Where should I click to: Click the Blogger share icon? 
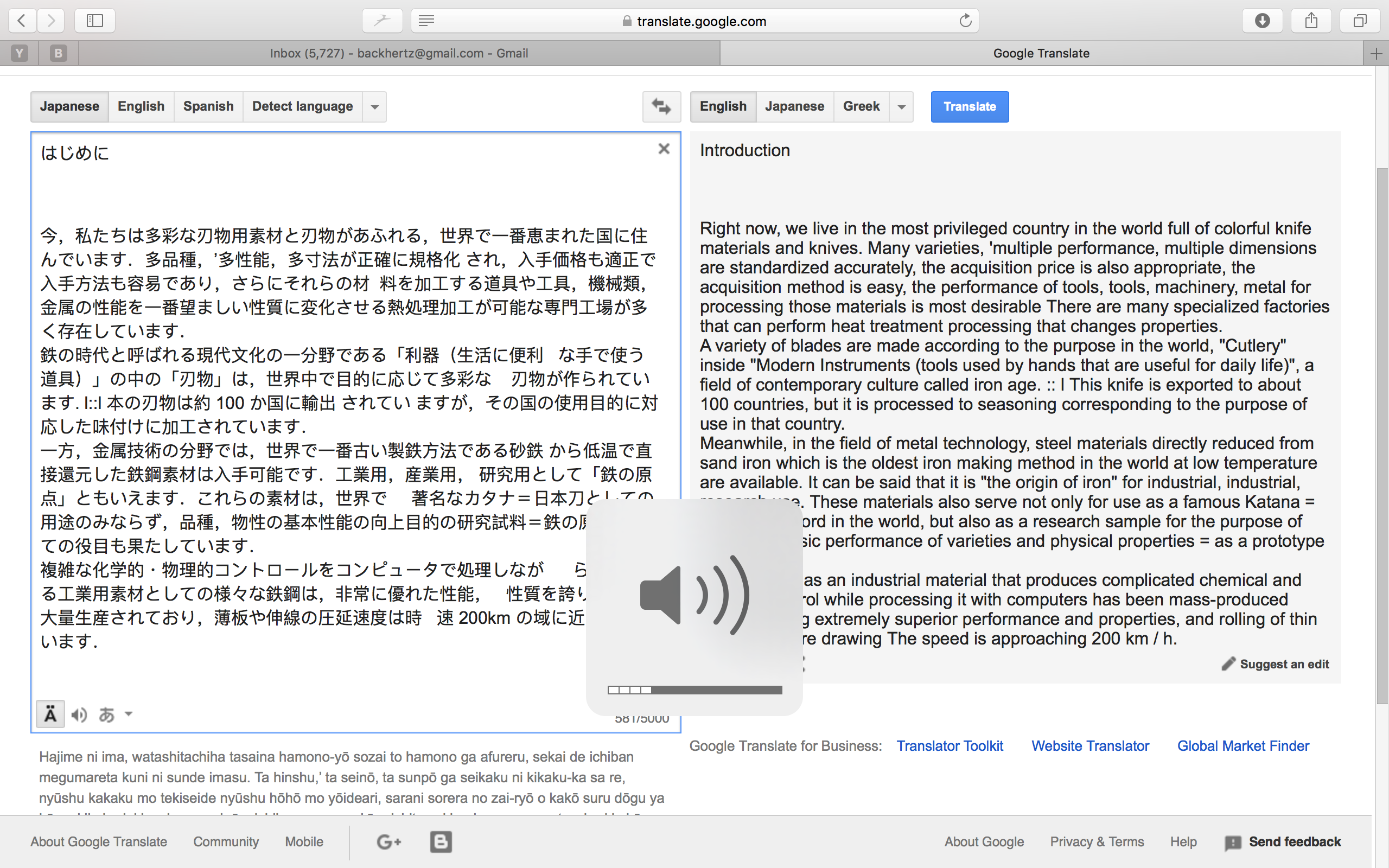coord(440,840)
